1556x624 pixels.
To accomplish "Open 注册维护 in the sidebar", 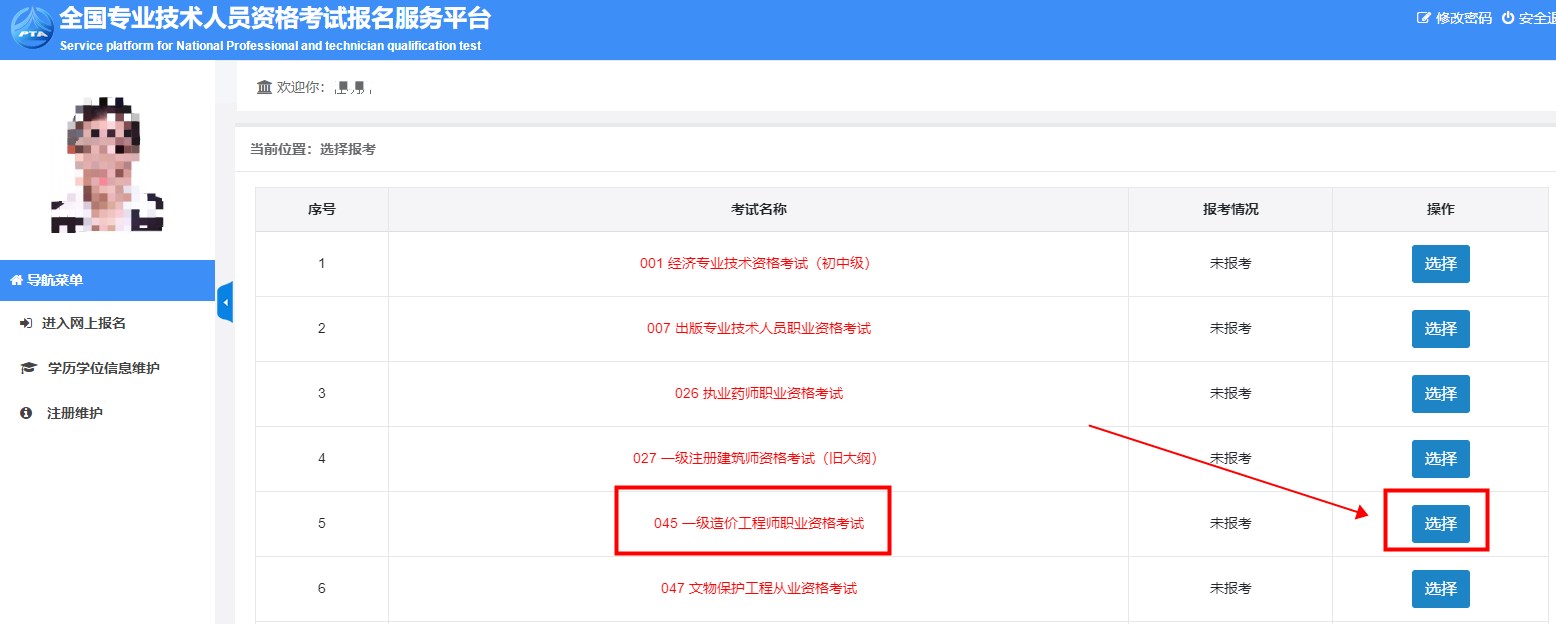I will (74, 413).
